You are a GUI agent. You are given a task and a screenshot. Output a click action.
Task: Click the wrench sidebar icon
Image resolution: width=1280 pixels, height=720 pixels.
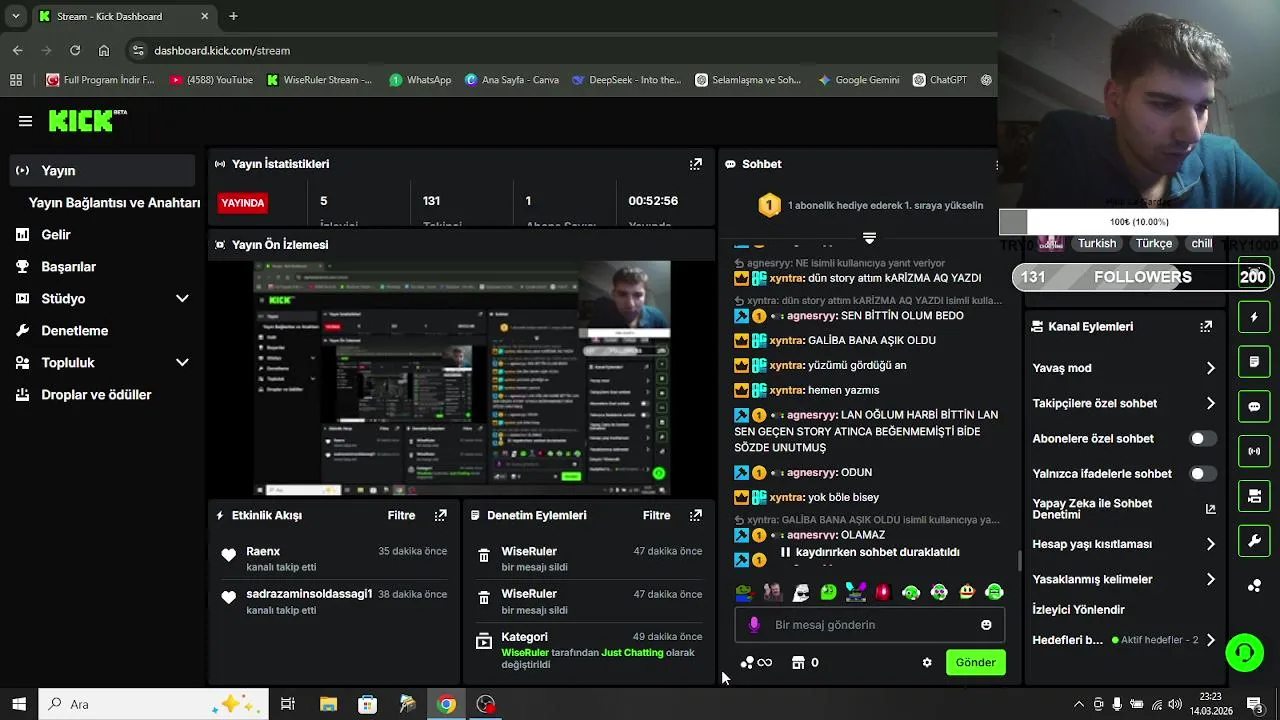tap(1254, 541)
